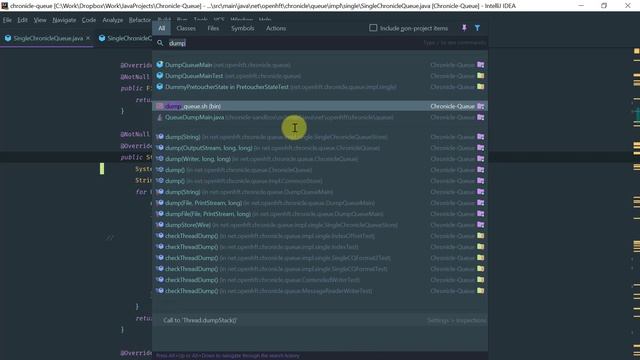The image size is (640, 360).
Task: Open the View menu
Action: click(x=40, y=20)
